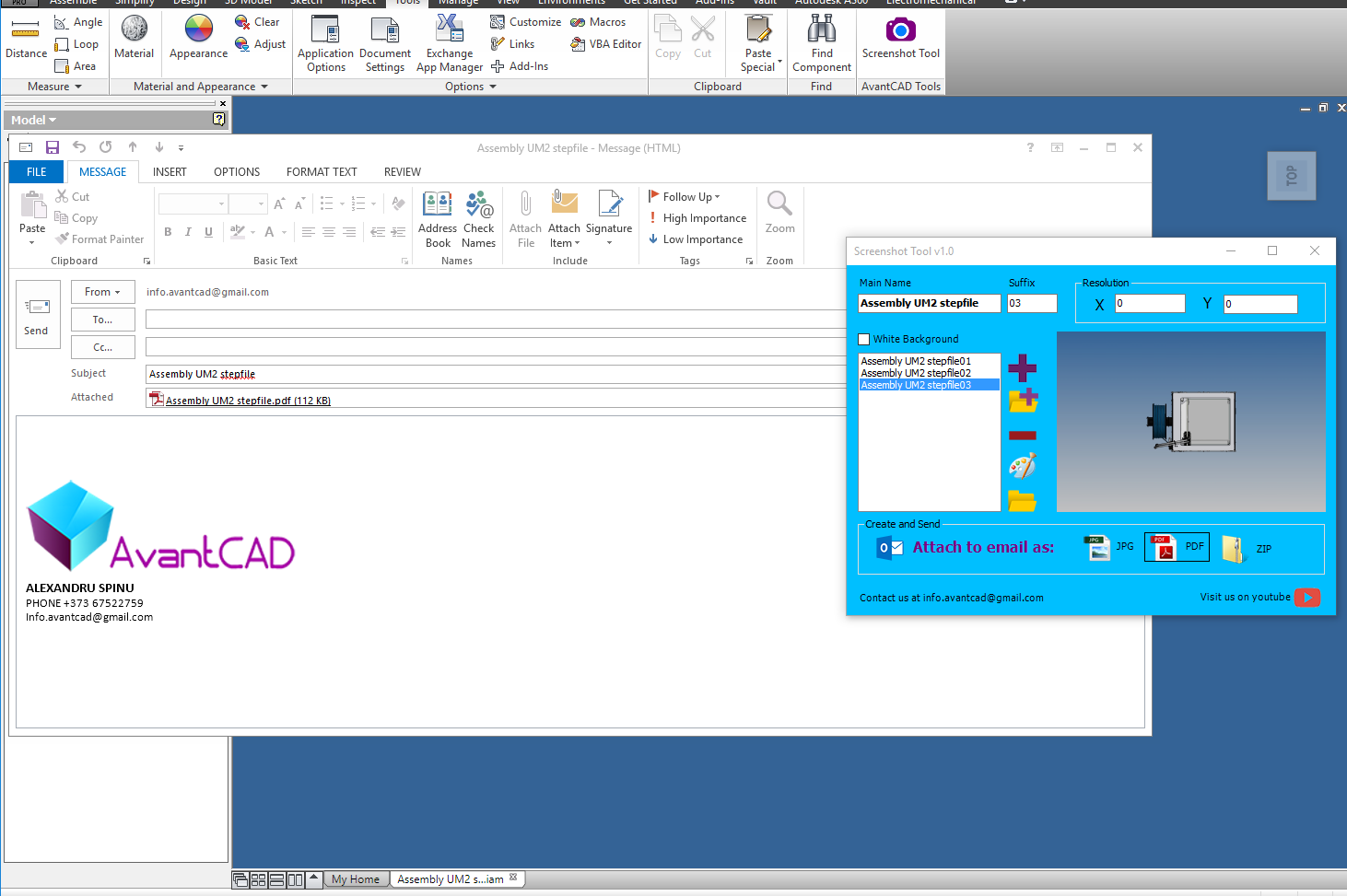Screen dimensions: 1347x896
Task: Open the Model browser dropdown
Action: 34,121
